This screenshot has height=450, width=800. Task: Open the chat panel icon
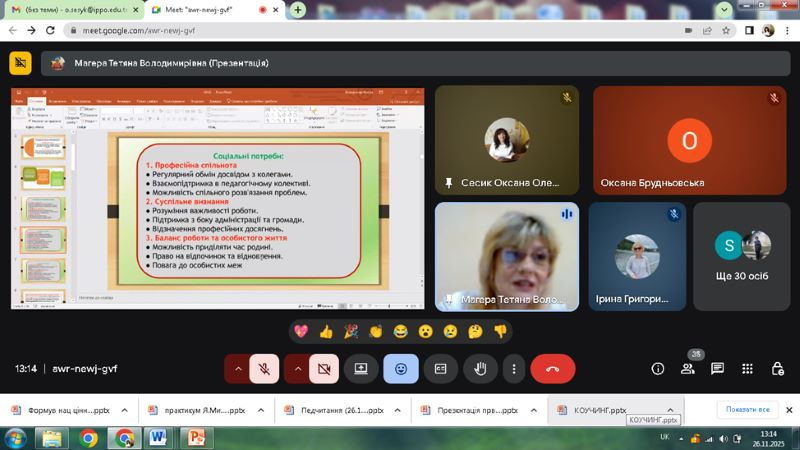tap(717, 369)
